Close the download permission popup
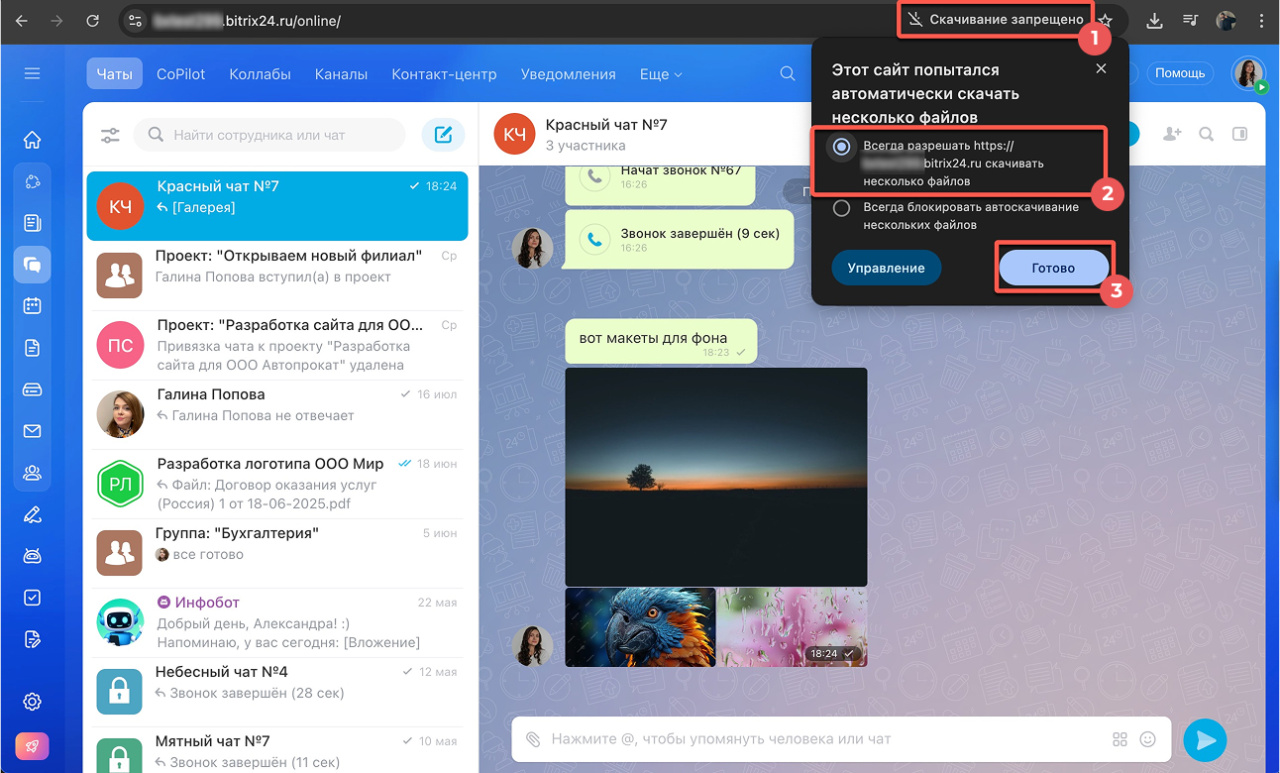Image resolution: width=1280 pixels, height=773 pixels. (x=1101, y=69)
